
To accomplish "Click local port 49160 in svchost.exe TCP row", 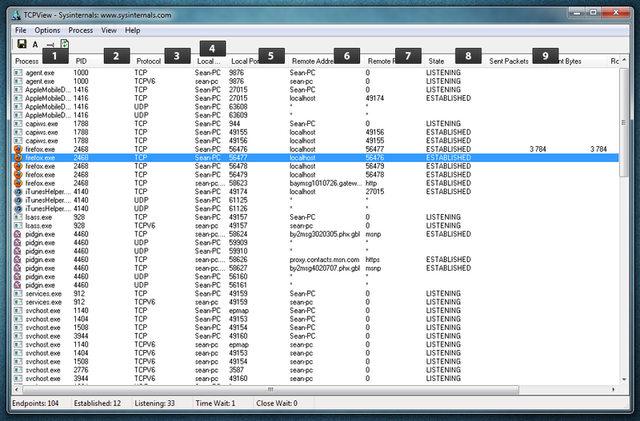I will [238, 336].
